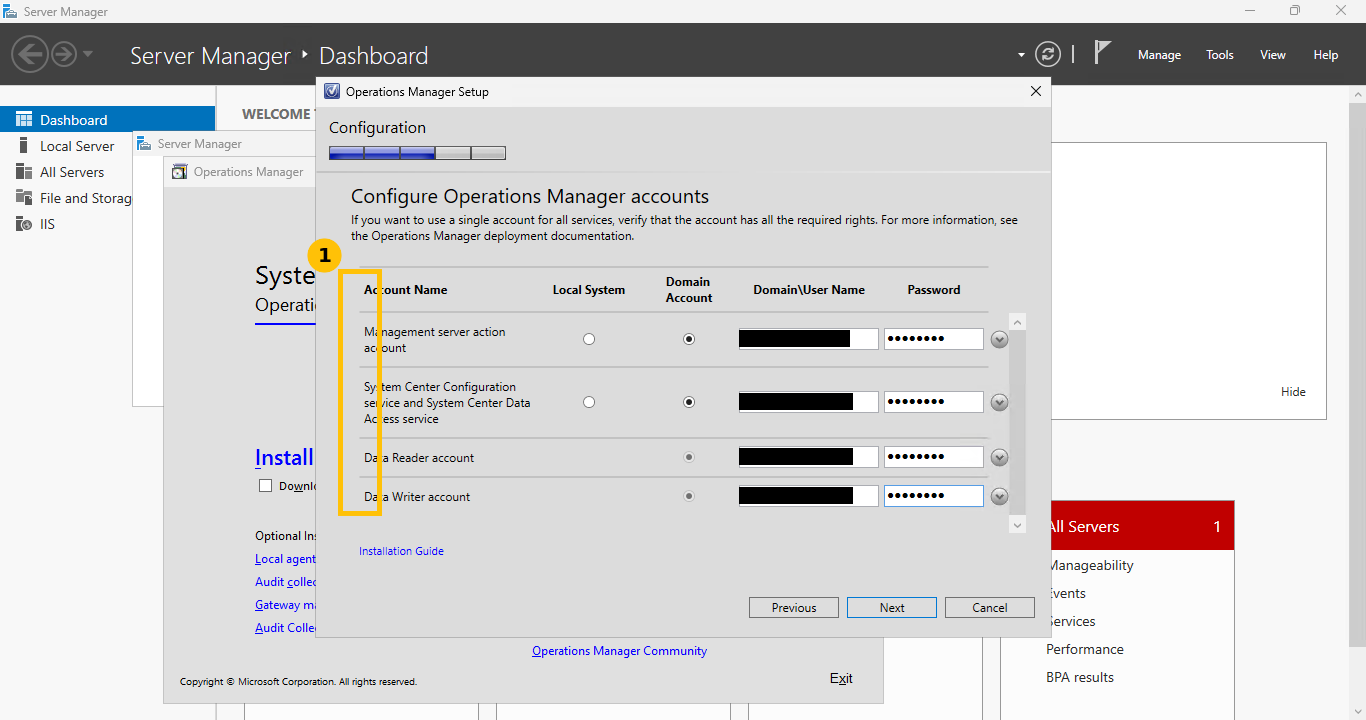Select Domain Account for System Center Configuration service
Viewport: 1366px width, 720px height.
point(689,402)
